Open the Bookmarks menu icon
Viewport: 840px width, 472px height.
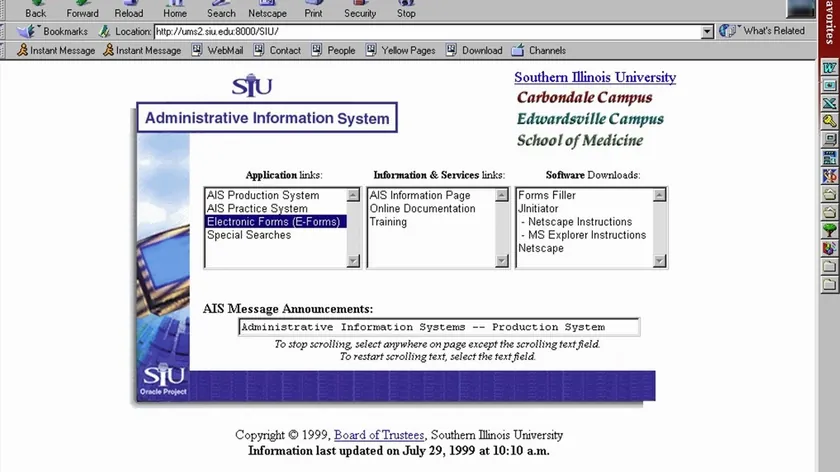click(26, 31)
